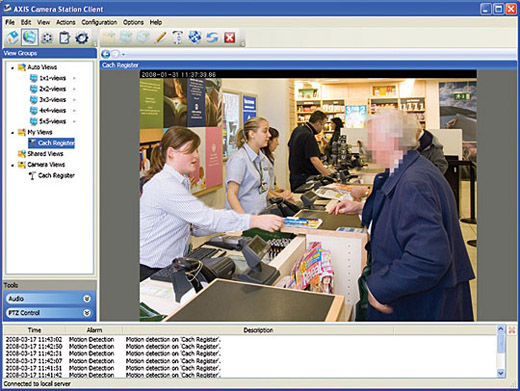Click the red X delete toolbar icon
The image size is (520, 391).
tap(229, 37)
